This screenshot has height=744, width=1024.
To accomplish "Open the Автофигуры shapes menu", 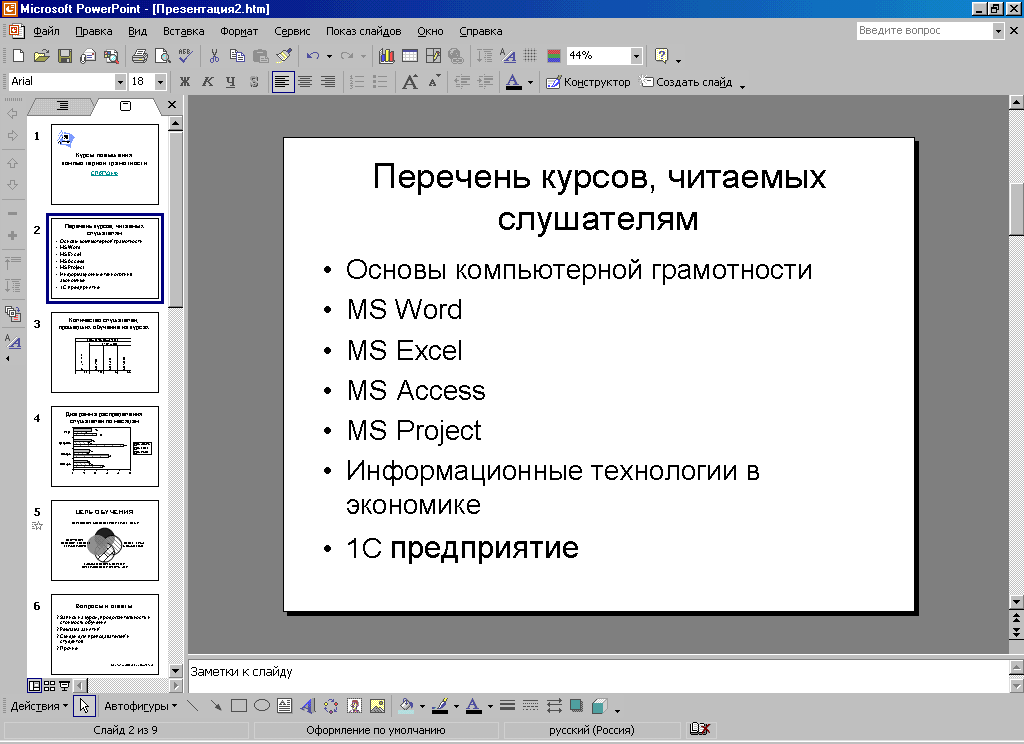I will [x=140, y=706].
